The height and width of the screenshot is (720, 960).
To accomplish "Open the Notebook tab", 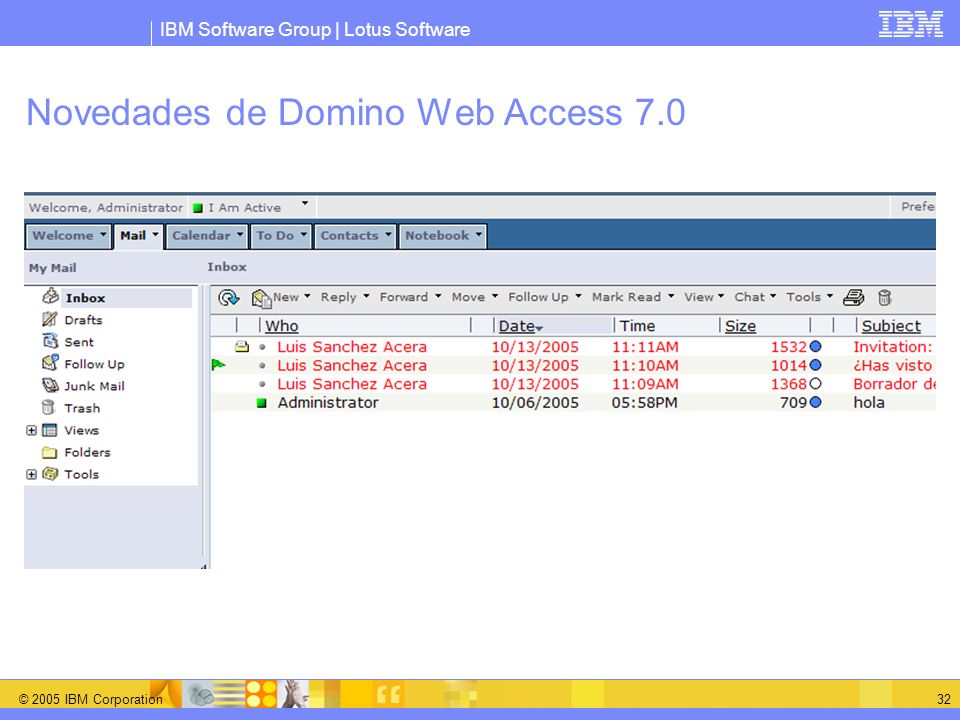I will tap(443, 236).
